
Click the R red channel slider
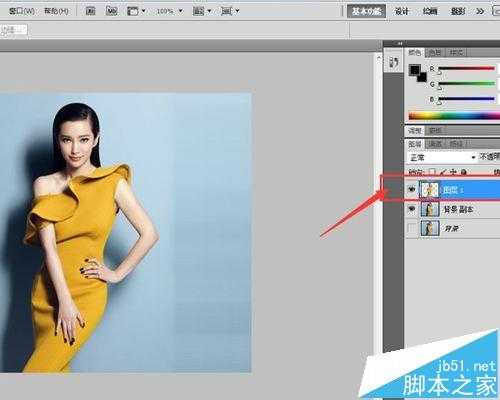click(466, 68)
